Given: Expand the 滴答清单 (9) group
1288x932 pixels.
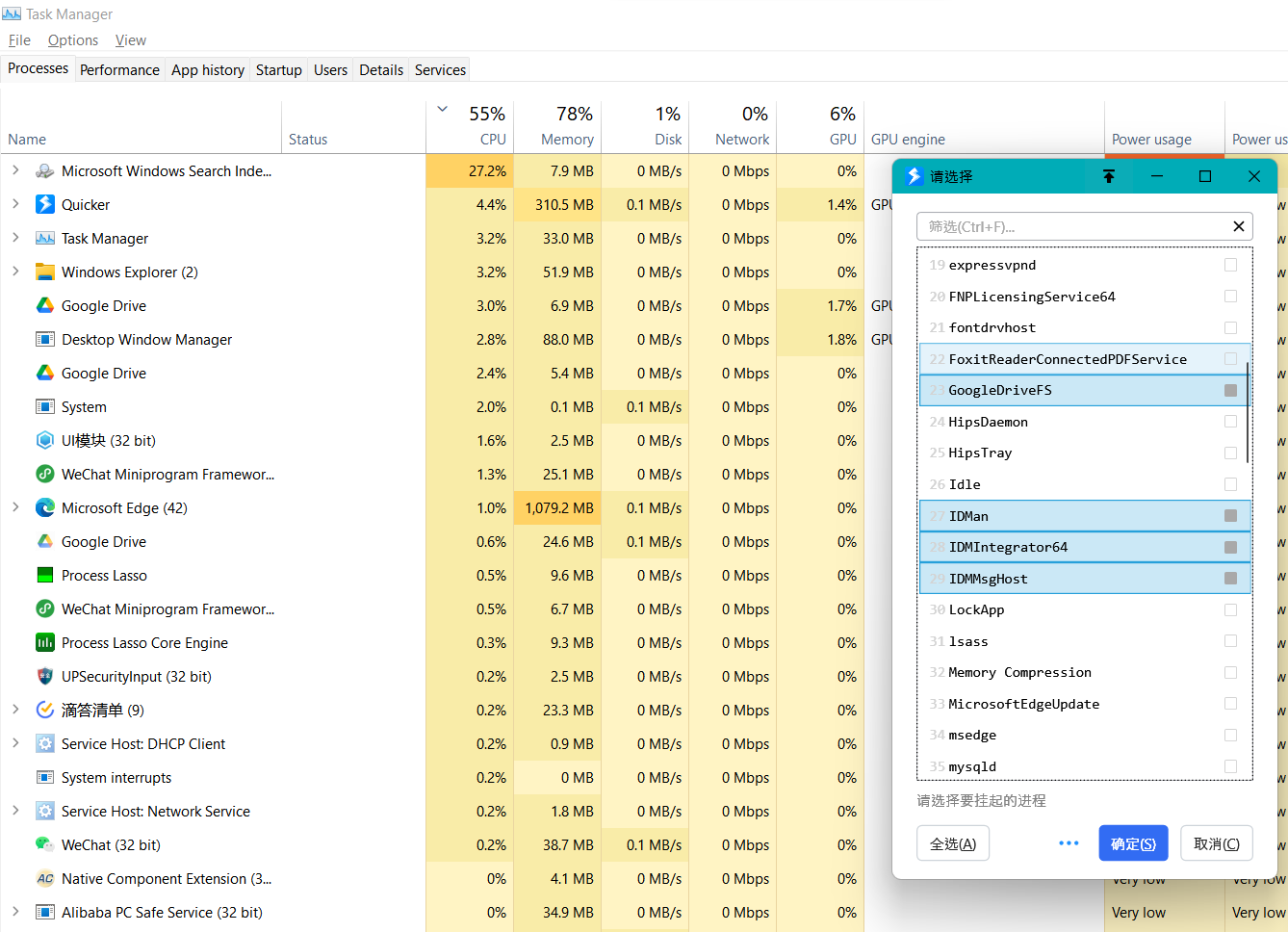Looking at the screenshot, I should click(x=15, y=710).
